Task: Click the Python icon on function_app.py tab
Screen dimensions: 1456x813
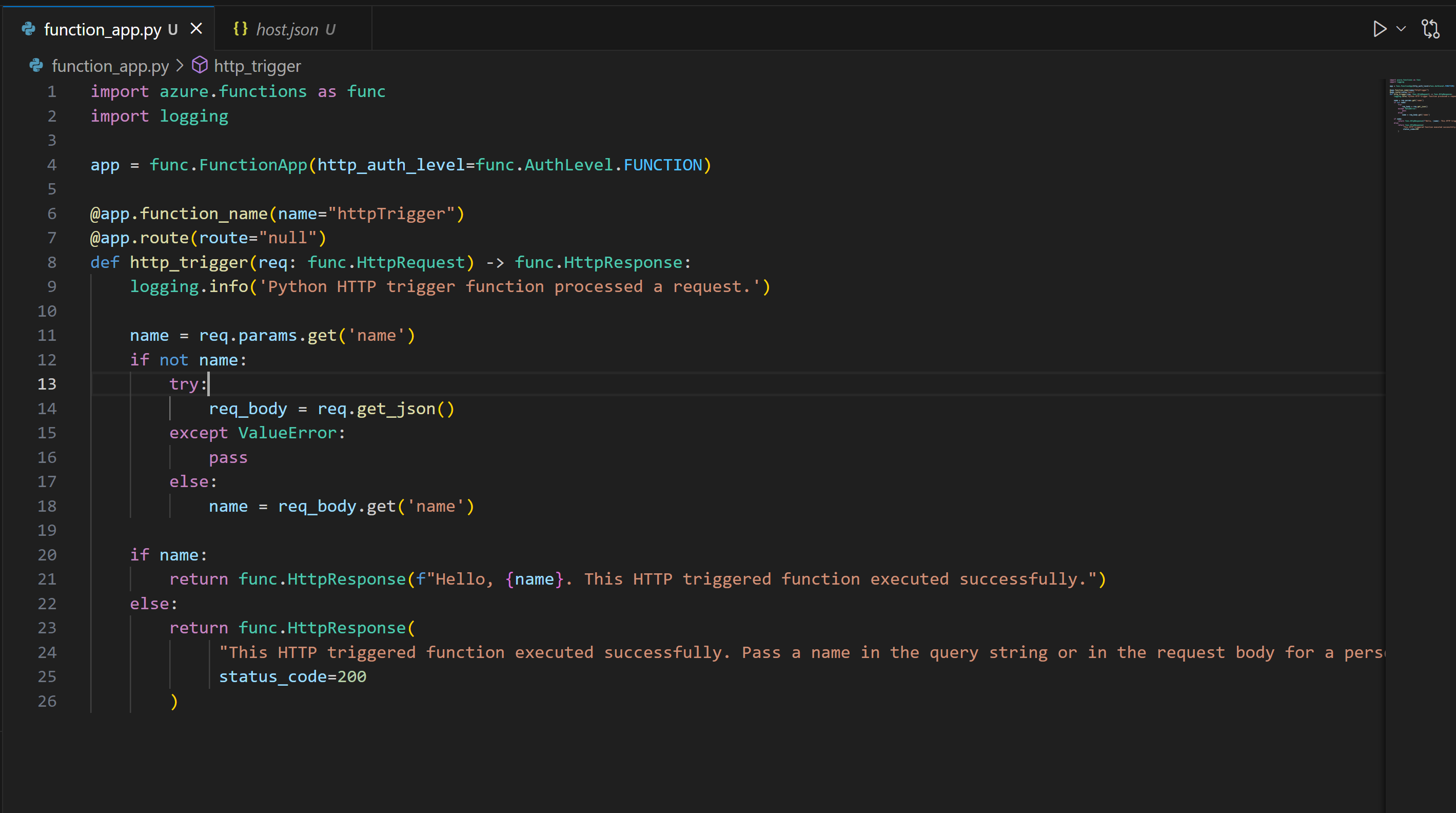Action: pyautogui.click(x=28, y=29)
